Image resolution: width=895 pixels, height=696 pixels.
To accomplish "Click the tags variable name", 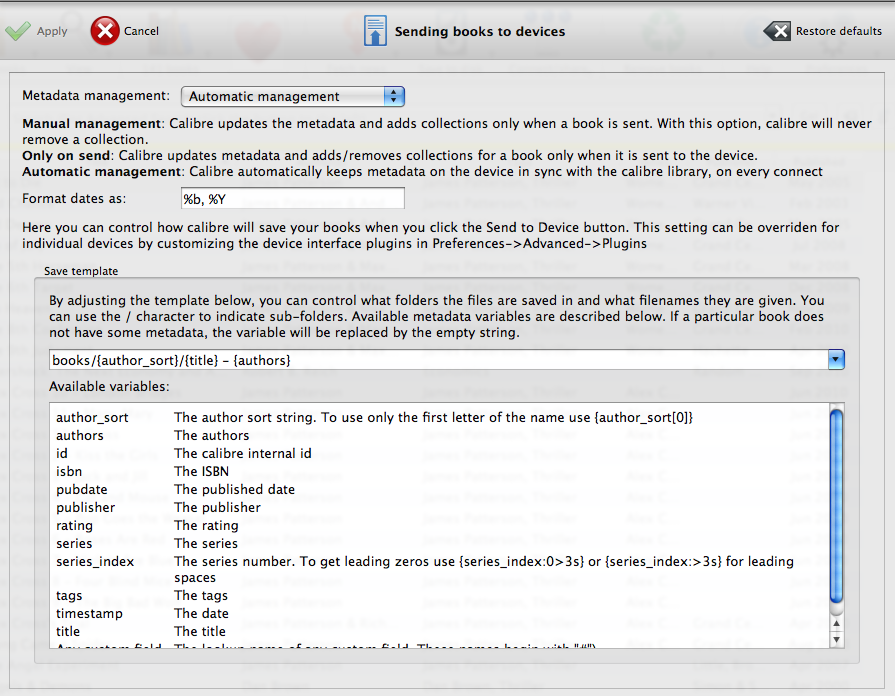I will (68, 596).
